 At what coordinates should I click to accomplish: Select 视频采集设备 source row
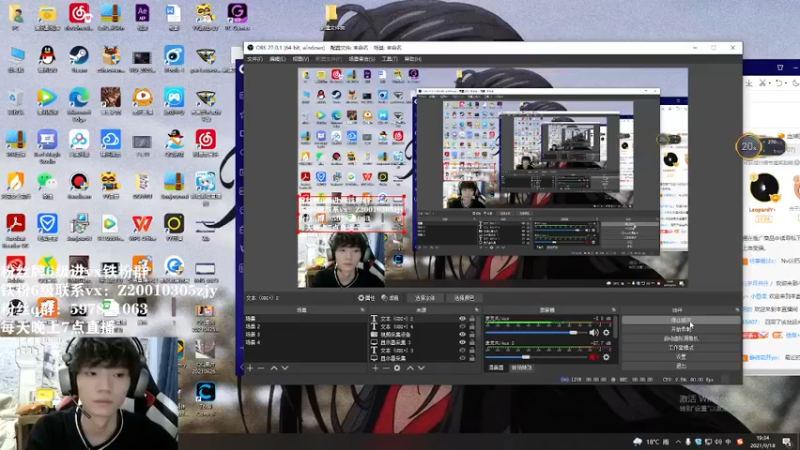423,335
